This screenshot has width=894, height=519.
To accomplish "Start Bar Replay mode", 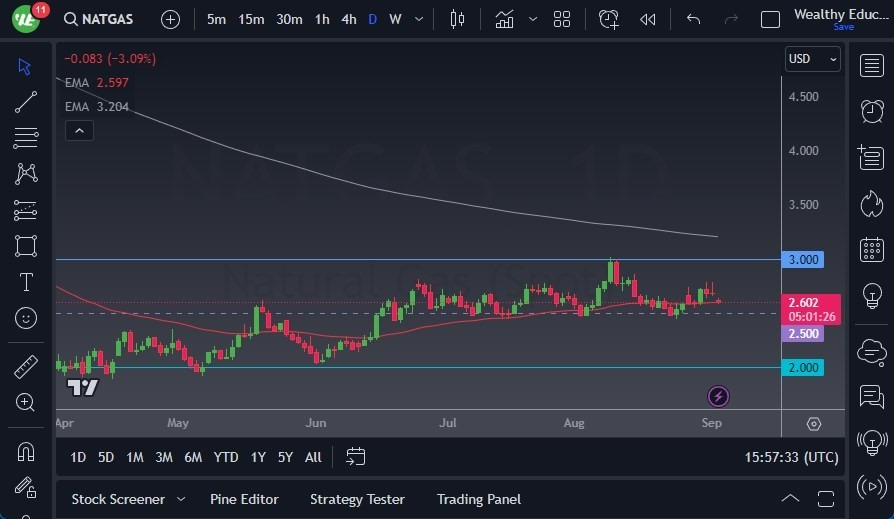I will pos(648,19).
